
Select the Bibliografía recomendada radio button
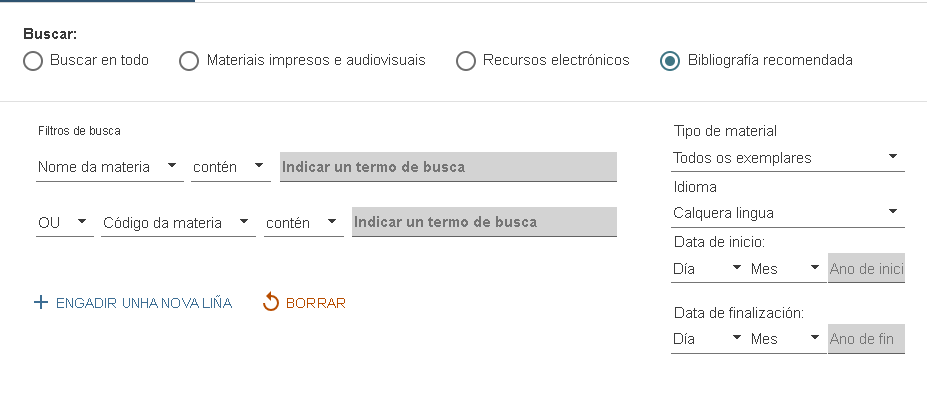point(670,61)
